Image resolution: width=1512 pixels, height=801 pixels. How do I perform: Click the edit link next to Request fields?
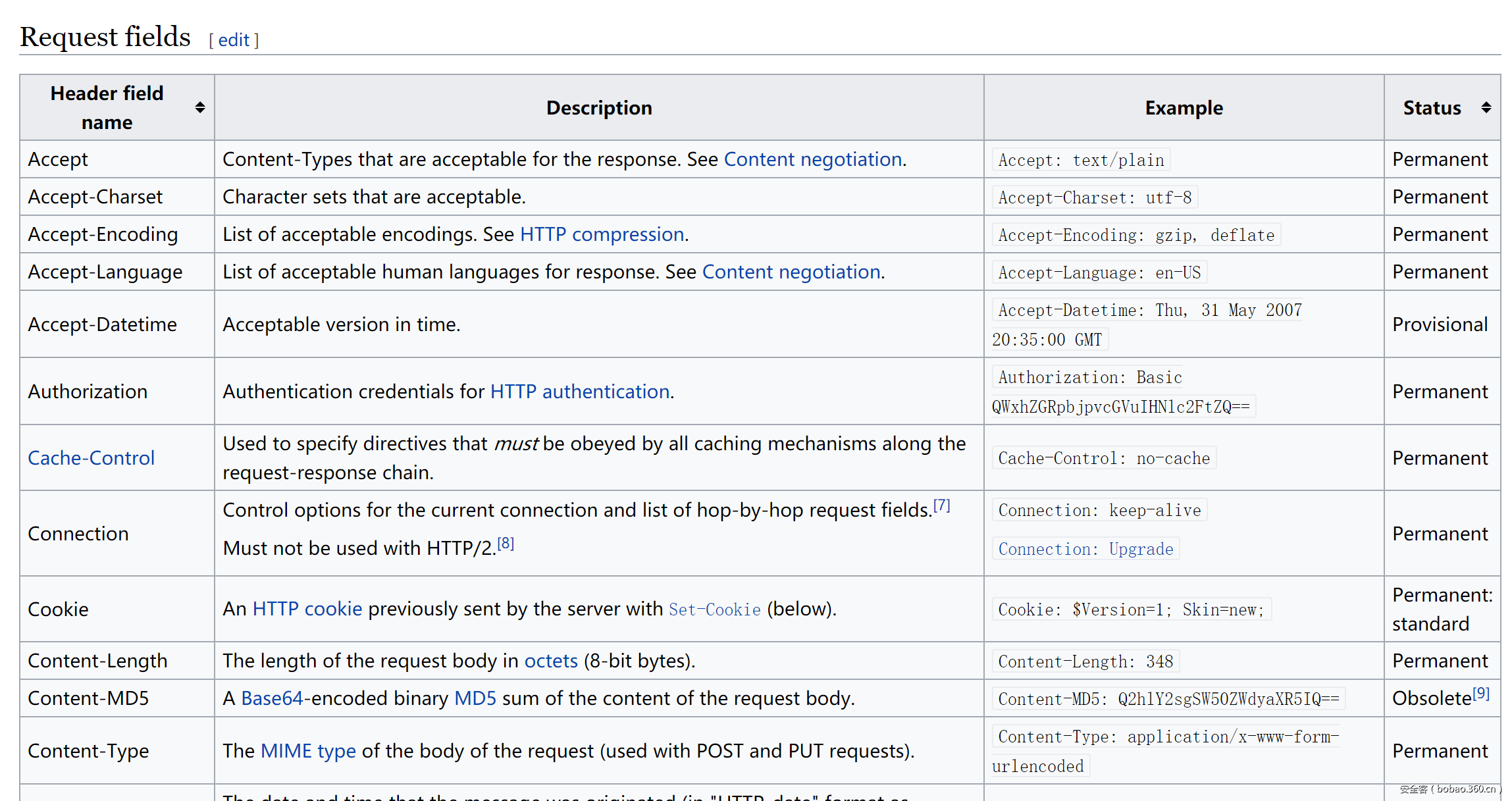click(234, 39)
